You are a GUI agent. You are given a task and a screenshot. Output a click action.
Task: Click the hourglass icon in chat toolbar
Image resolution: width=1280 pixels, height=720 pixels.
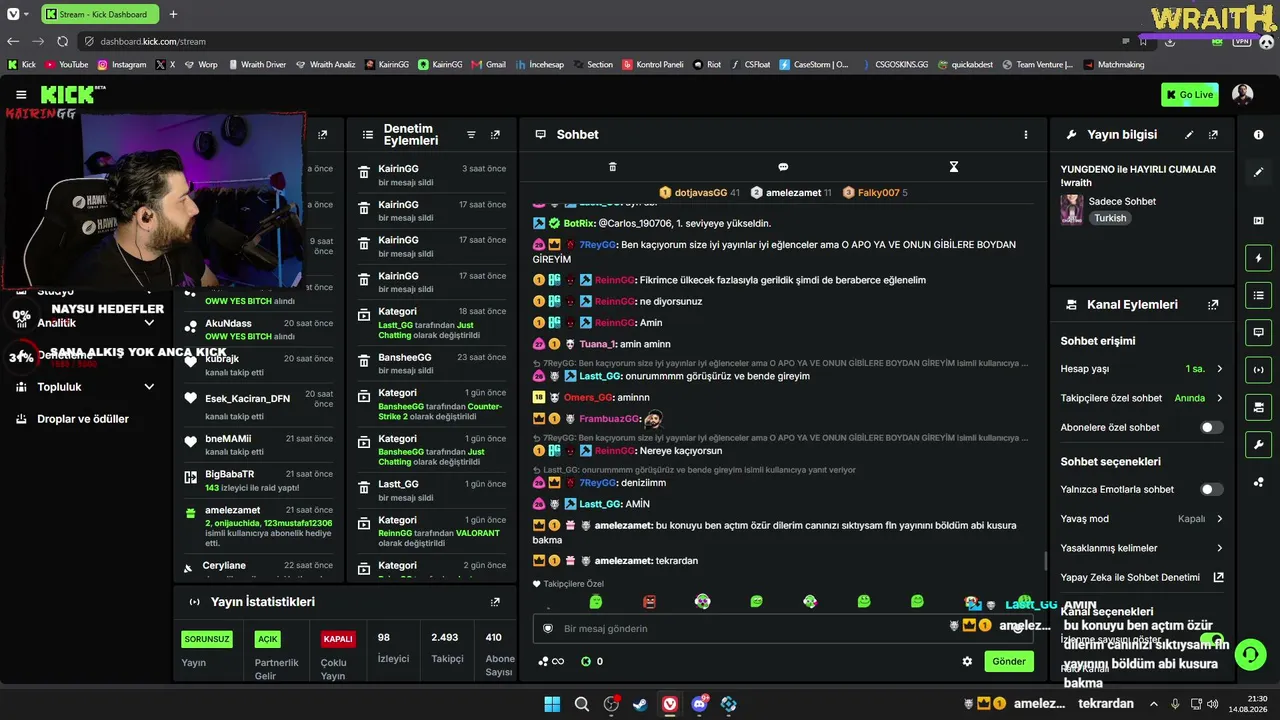click(x=954, y=167)
